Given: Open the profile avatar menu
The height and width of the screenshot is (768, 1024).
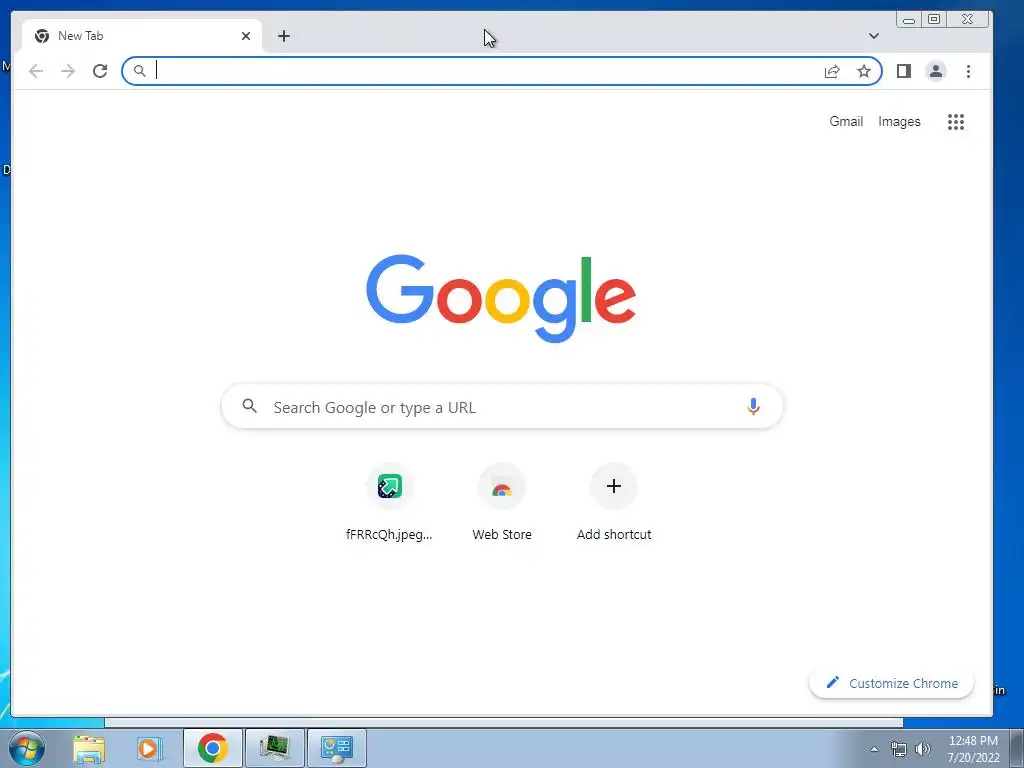Looking at the screenshot, I should pyautogui.click(x=936, y=71).
